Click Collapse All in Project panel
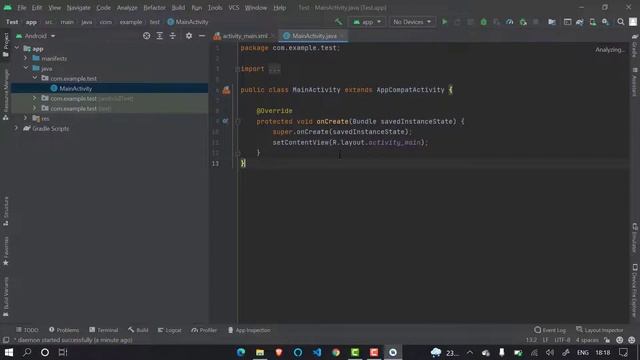This screenshot has height=360, width=640. click(x=173, y=36)
